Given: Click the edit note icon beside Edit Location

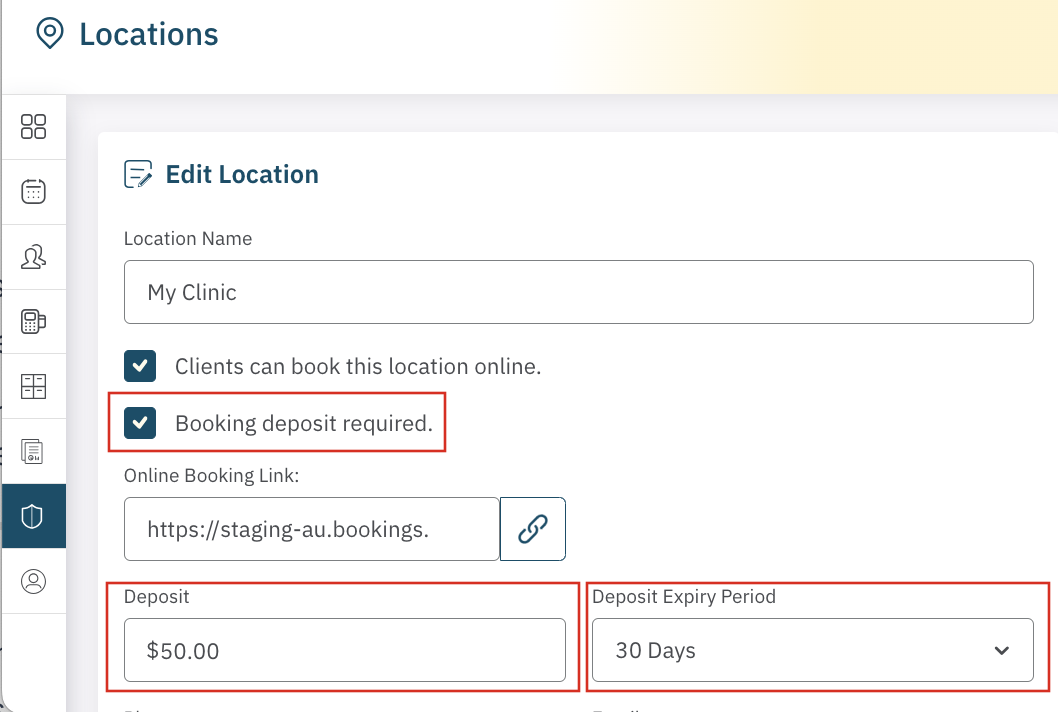Looking at the screenshot, I should [138, 174].
